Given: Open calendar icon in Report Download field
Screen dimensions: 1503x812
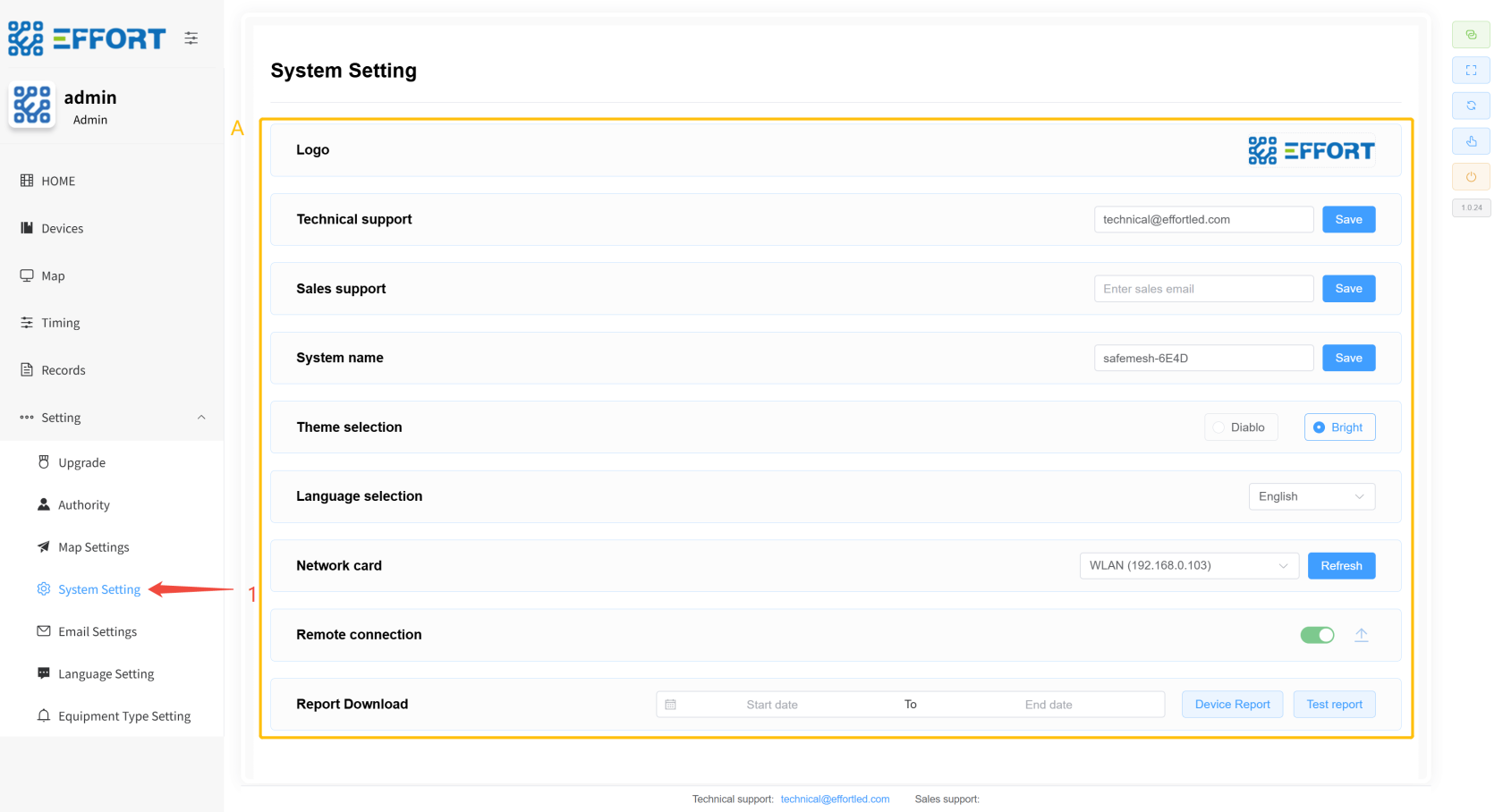Looking at the screenshot, I should tap(671, 705).
